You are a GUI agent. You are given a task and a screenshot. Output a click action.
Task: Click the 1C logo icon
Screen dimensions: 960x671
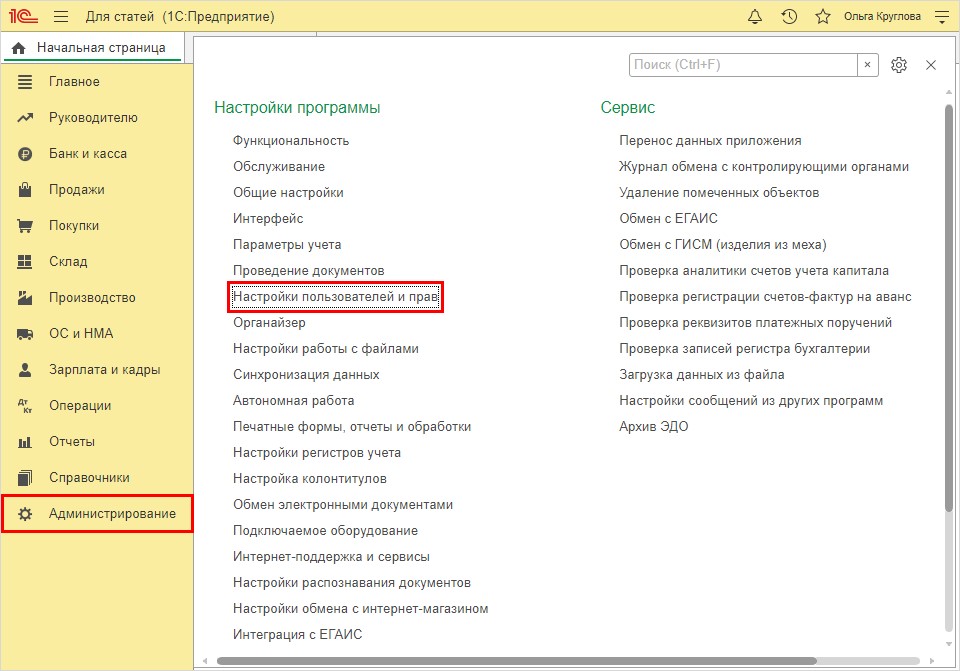click(23, 16)
